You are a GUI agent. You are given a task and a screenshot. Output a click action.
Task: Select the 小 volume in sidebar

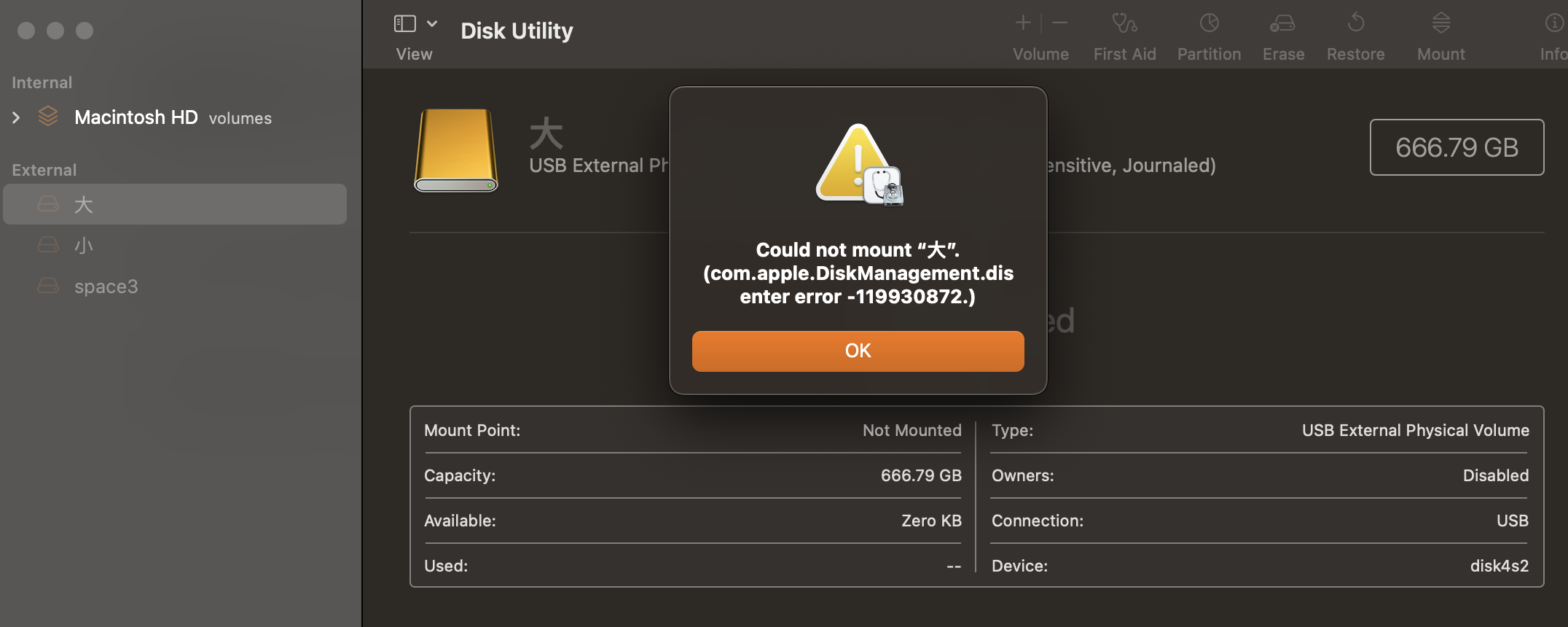(x=175, y=245)
